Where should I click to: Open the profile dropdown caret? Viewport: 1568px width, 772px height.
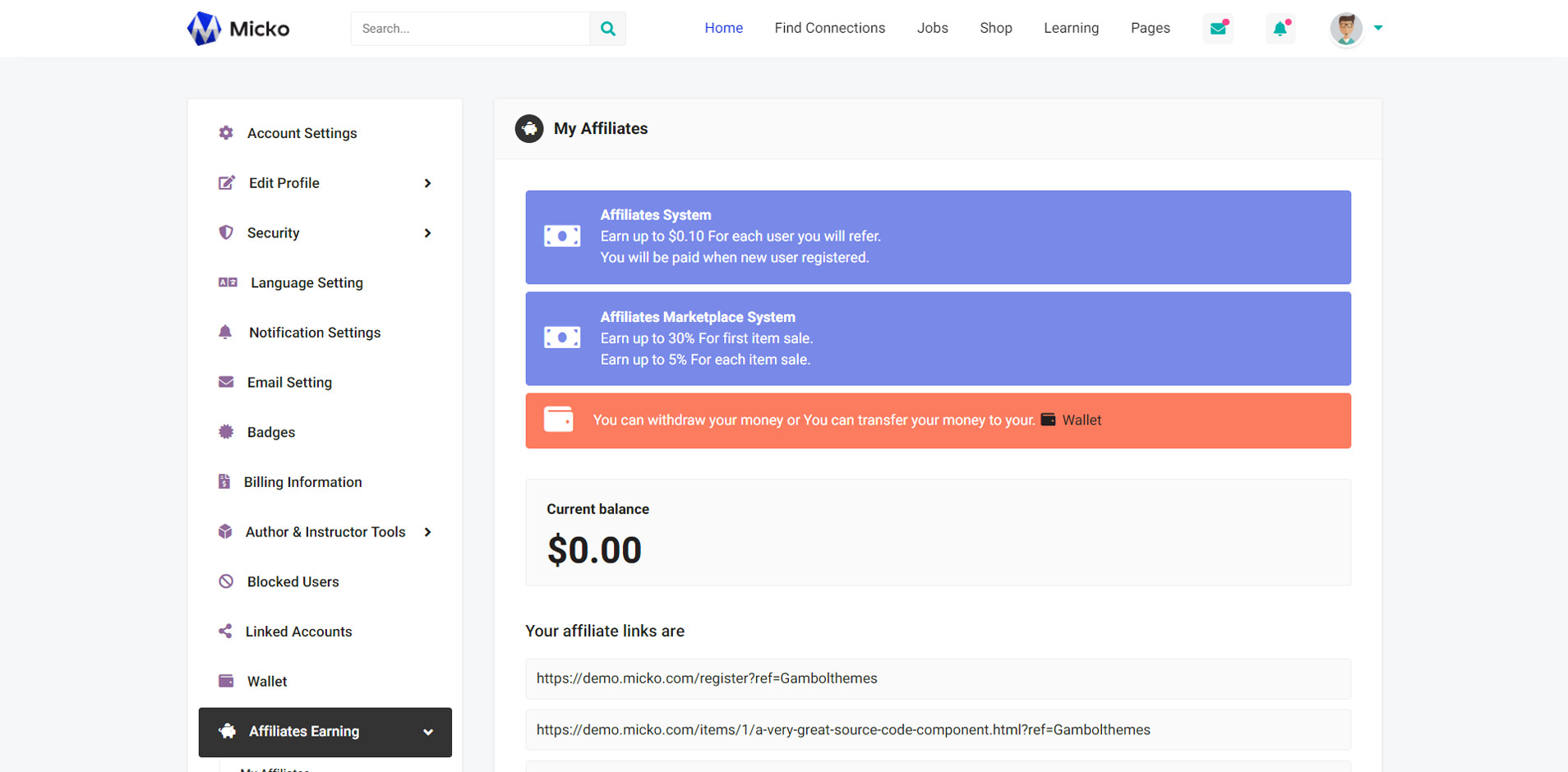tap(1378, 28)
